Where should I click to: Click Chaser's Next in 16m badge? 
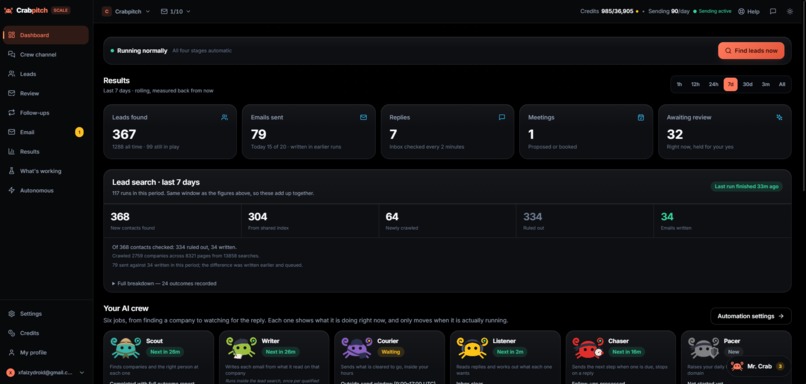pos(627,352)
